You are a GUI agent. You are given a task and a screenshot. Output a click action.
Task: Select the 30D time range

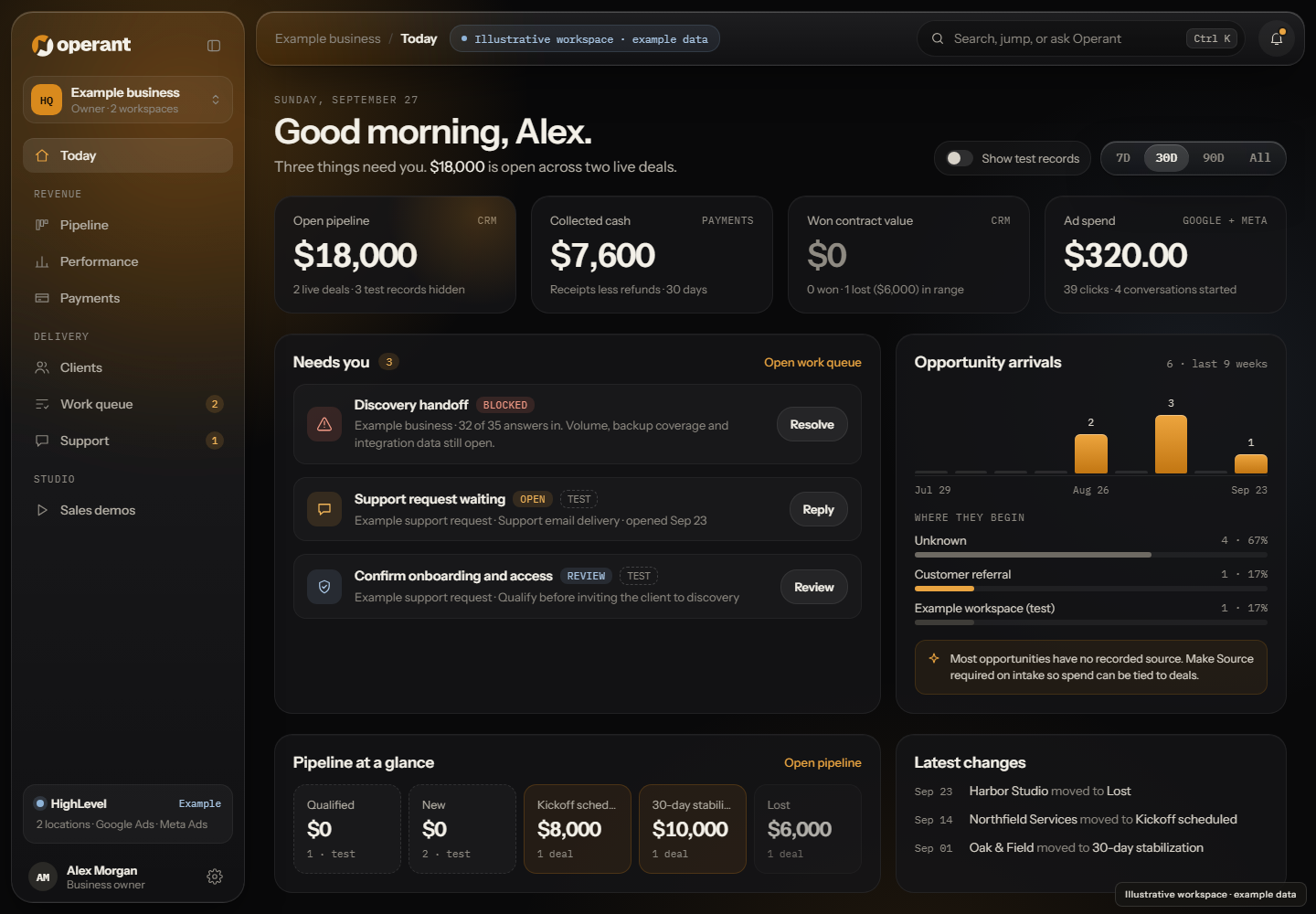pyautogui.click(x=1166, y=158)
